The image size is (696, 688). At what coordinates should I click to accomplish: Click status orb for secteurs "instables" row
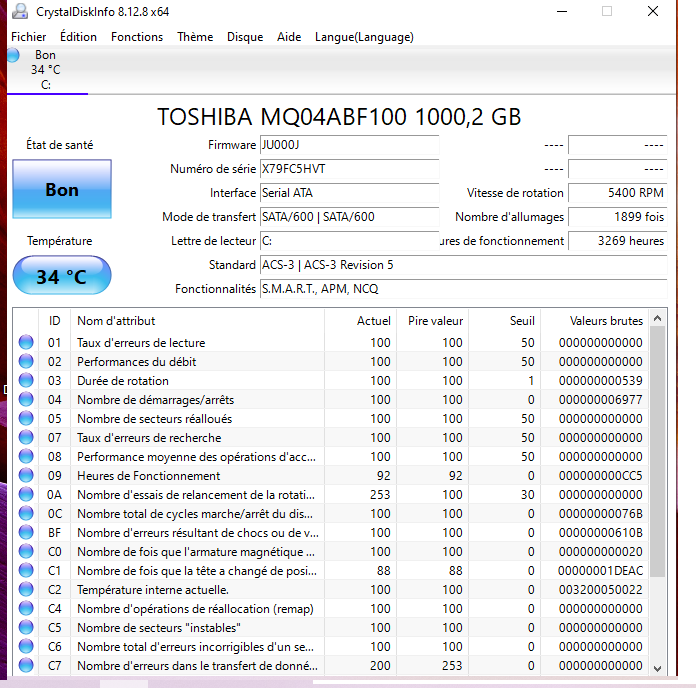point(26,628)
